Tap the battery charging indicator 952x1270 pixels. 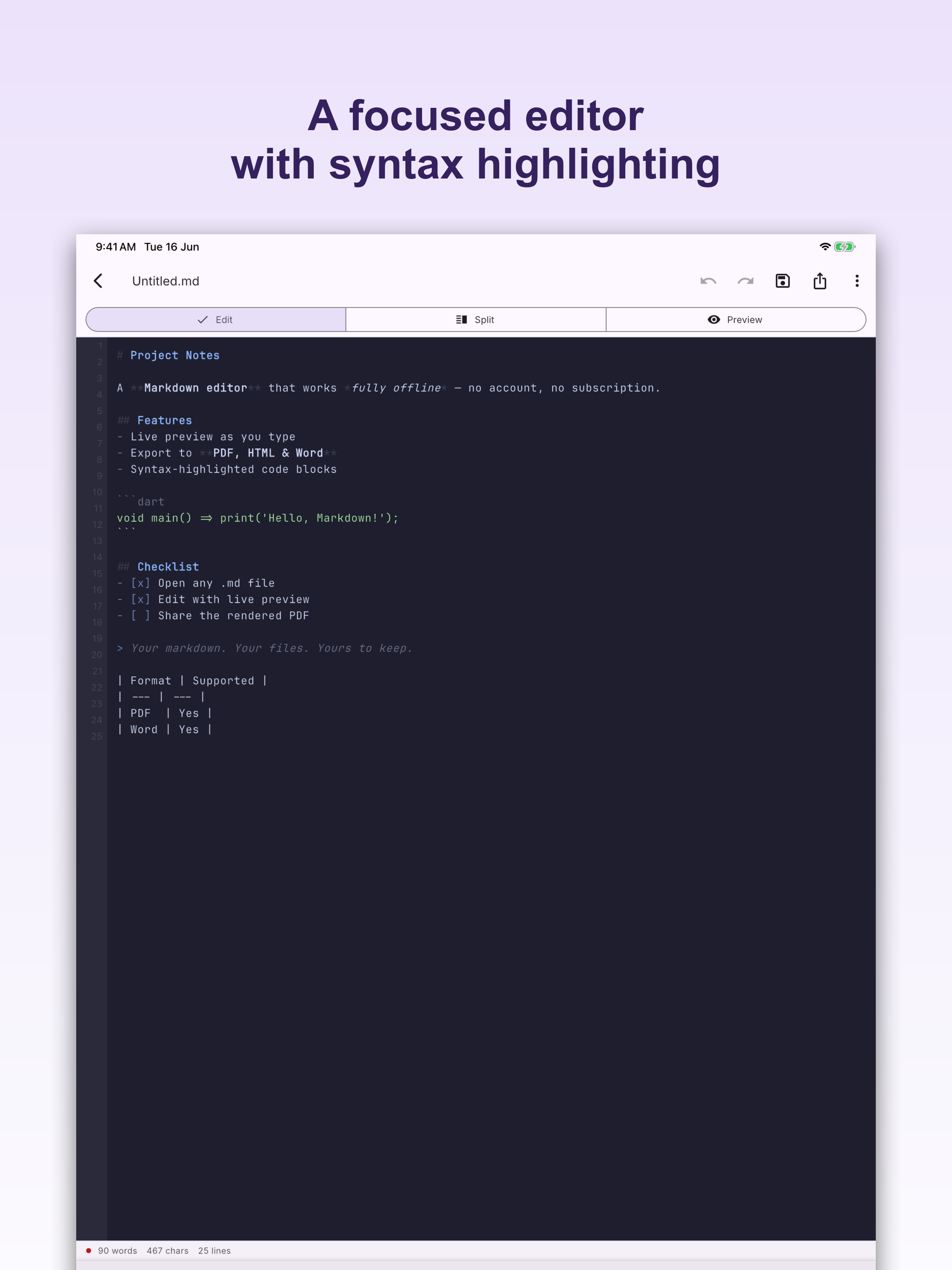[x=845, y=247]
